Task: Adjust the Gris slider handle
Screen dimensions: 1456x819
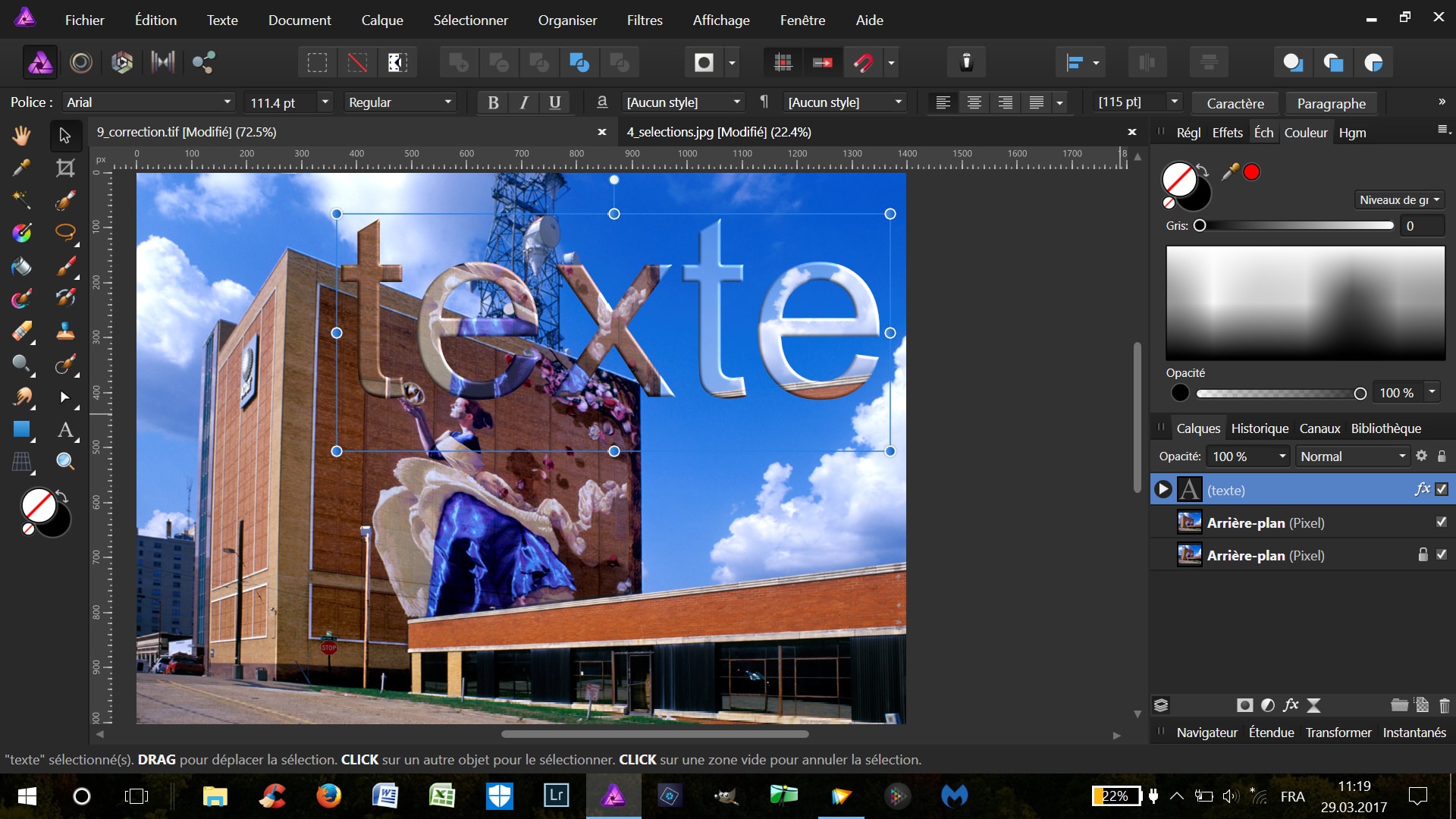Action: click(x=1200, y=226)
